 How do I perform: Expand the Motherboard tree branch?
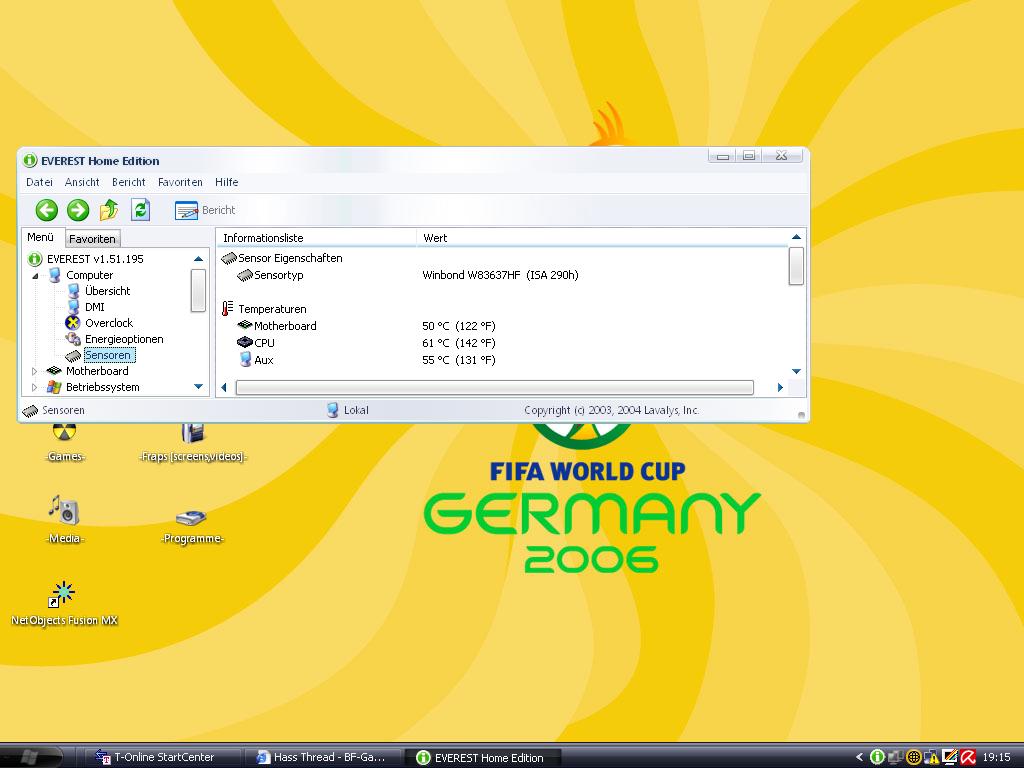point(35,371)
